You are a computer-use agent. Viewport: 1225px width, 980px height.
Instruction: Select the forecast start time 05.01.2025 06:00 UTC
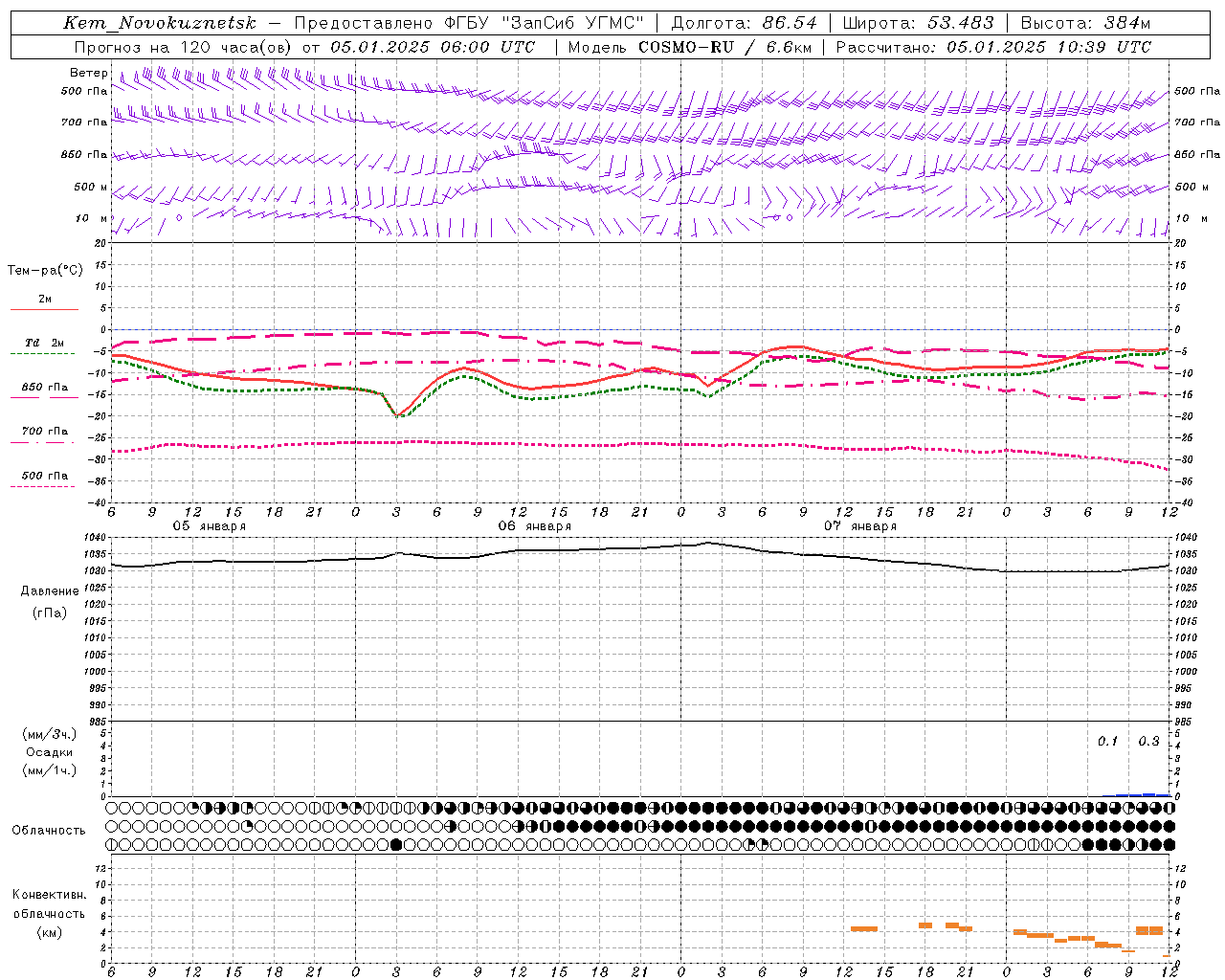(433, 47)
